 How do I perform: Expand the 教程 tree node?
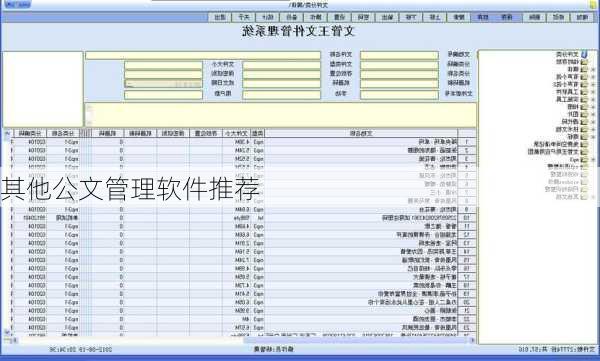tap(593, 137)
